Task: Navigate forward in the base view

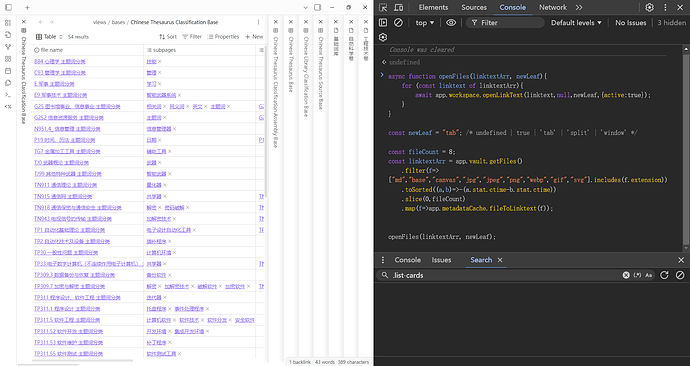Action: click(51, 22)
